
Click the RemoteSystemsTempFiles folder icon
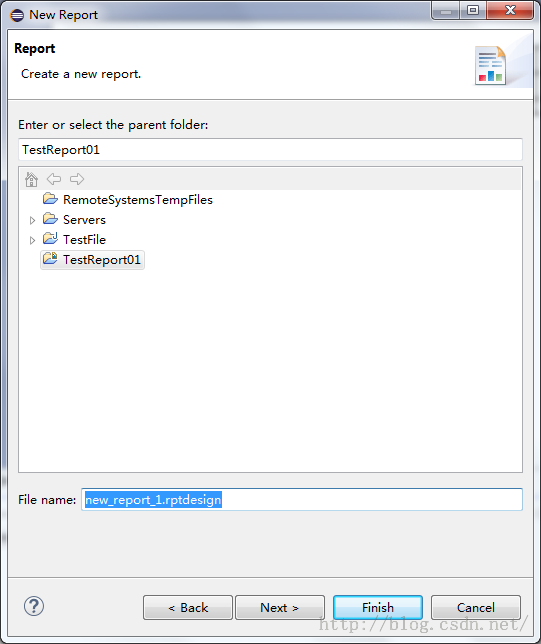50,199
